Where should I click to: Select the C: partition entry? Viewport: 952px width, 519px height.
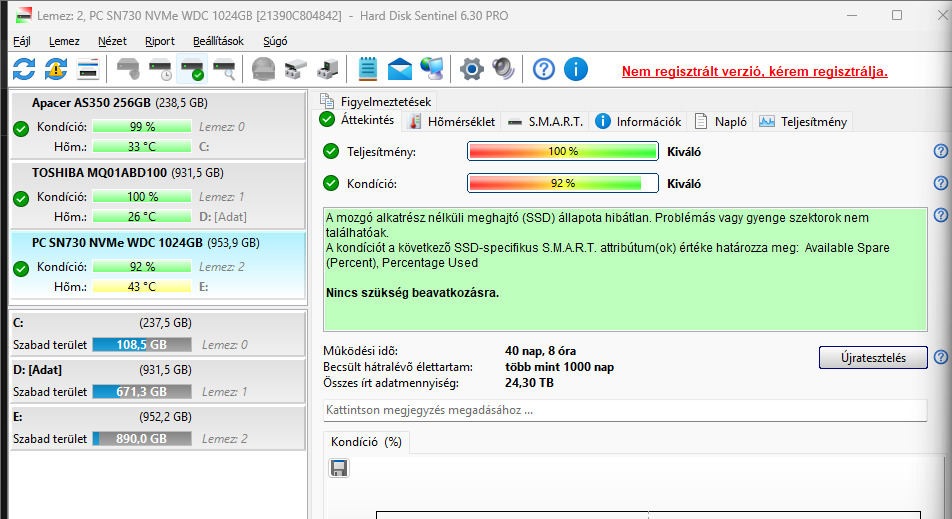click(x=158, y=333)
